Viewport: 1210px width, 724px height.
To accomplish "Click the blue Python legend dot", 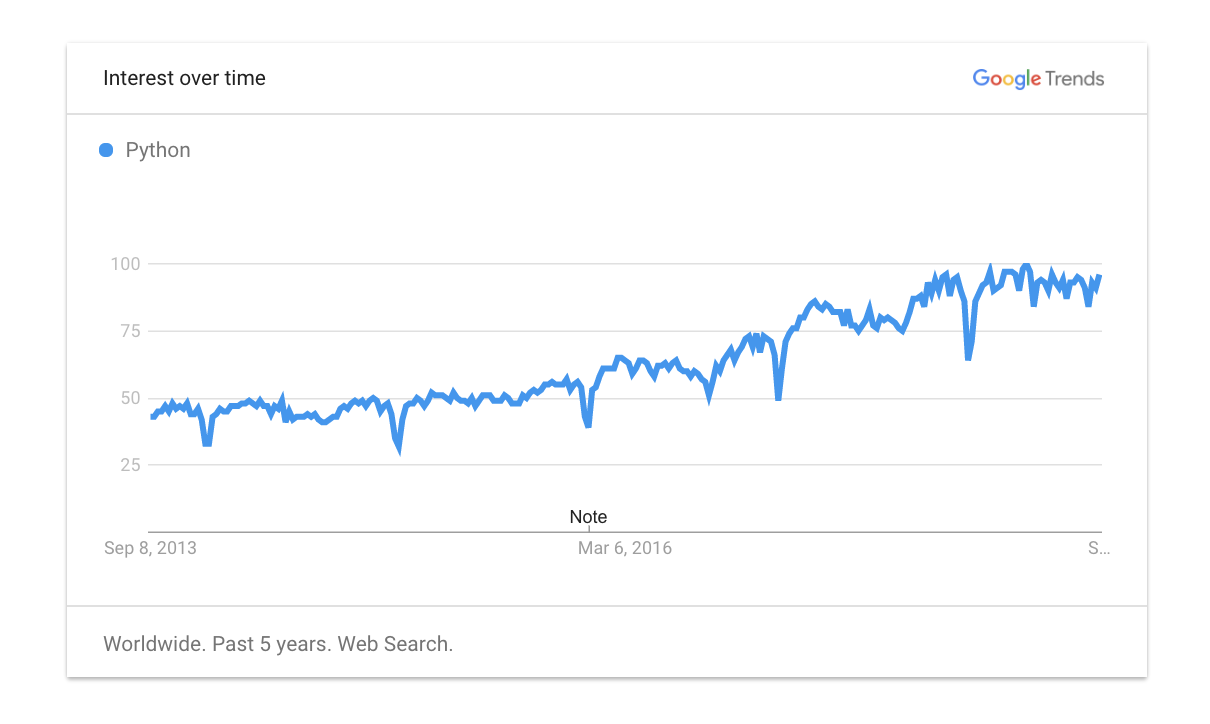I will tap(106, 150).
